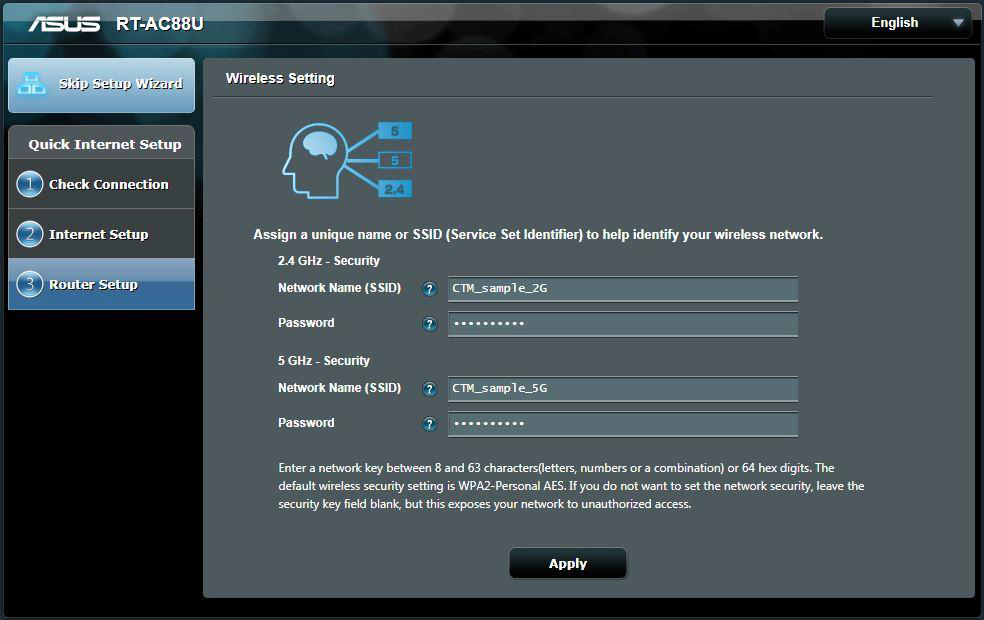984x620 pixels.
Task: Open help for 5 GHz Network Name
Action: [x=429, y=389]
